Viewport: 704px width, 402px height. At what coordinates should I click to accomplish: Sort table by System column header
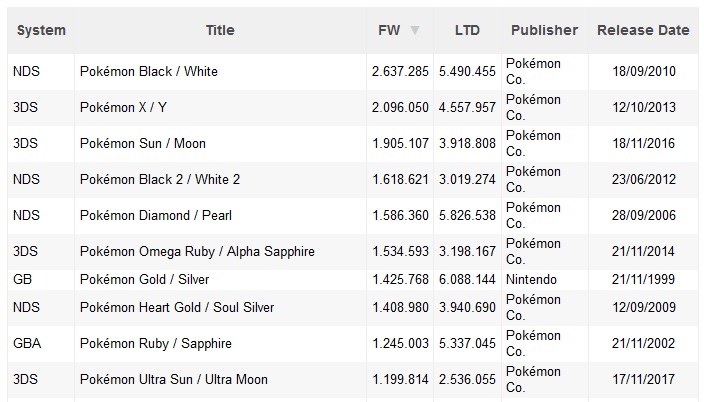pos(41,30)
